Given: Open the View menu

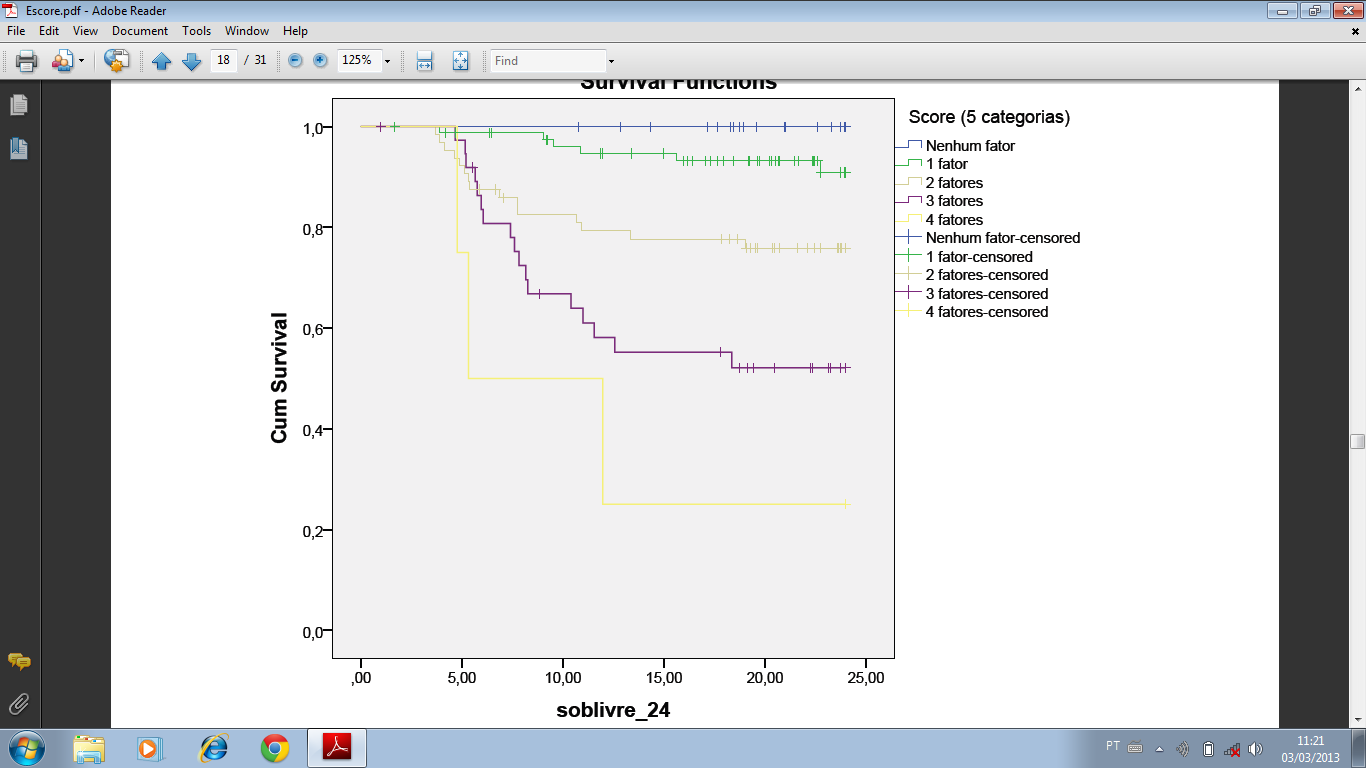Looking at the screenshot, I should (x=85, y=31).
